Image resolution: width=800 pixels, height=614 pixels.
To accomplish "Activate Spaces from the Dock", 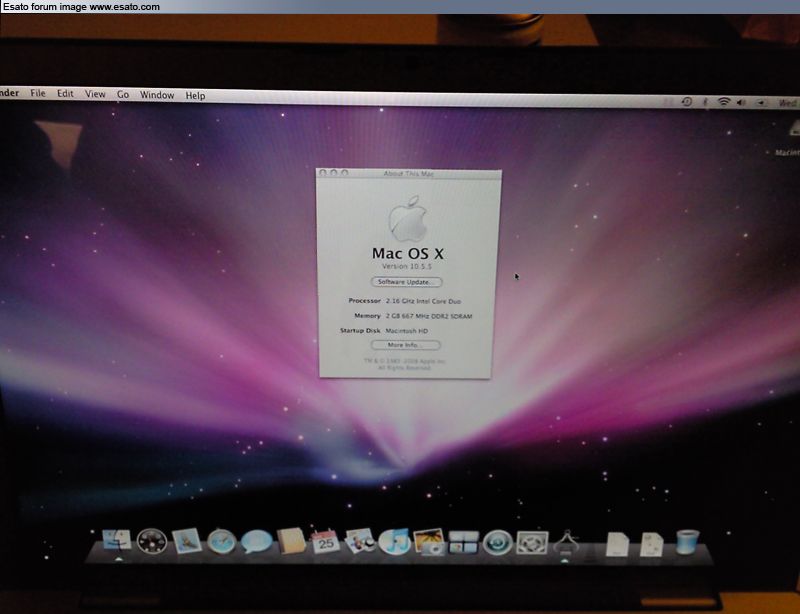I will (x=464, y=542).
